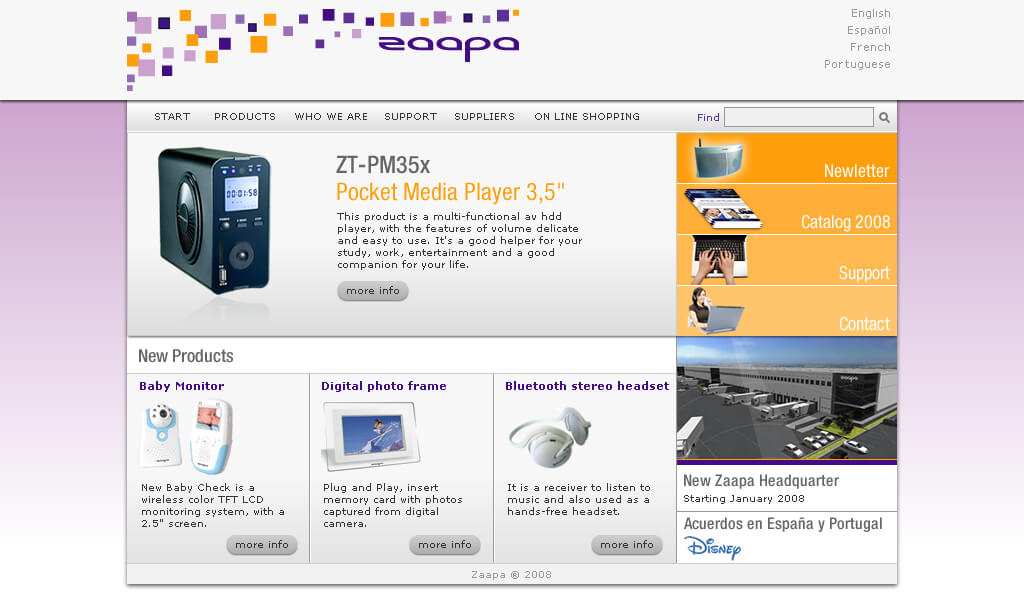Open the PRODUCTS menu item
Image resolution: width=1024 pixels, height=600 pixels.
click(x=245, y=117)
